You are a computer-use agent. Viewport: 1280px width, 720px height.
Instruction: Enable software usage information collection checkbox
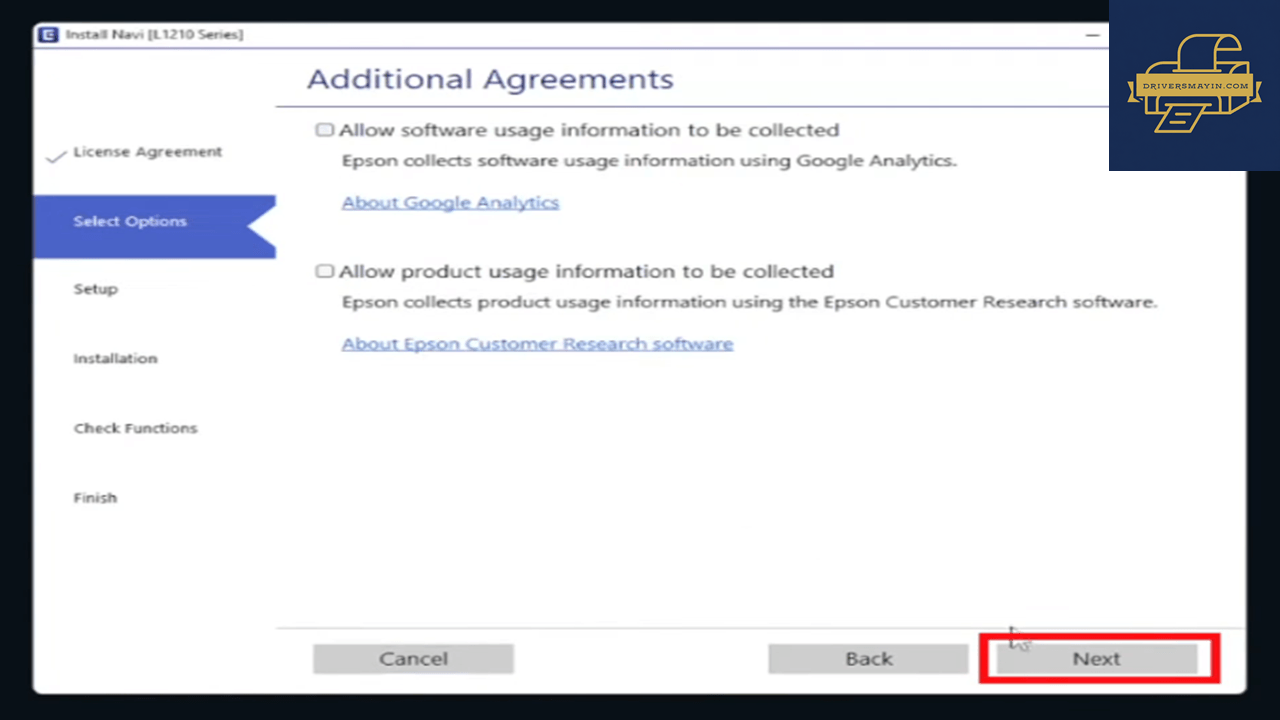[324, 130]
